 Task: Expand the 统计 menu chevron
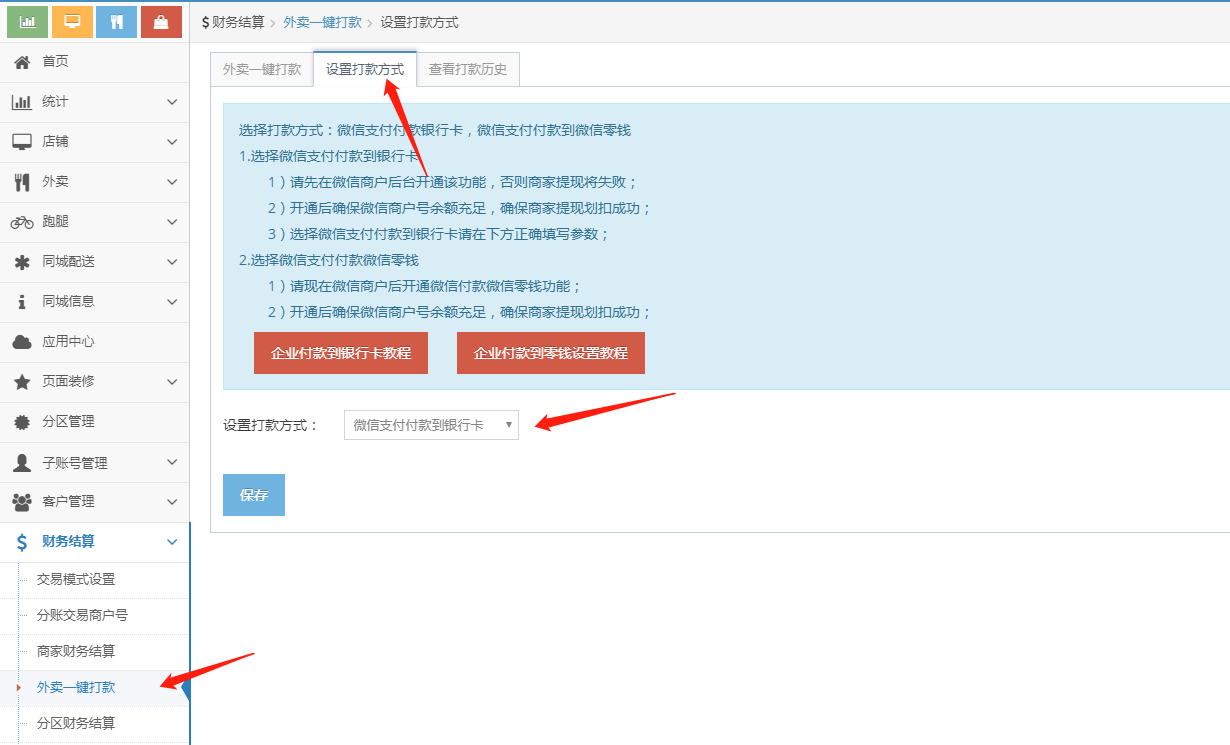(172, 102)
